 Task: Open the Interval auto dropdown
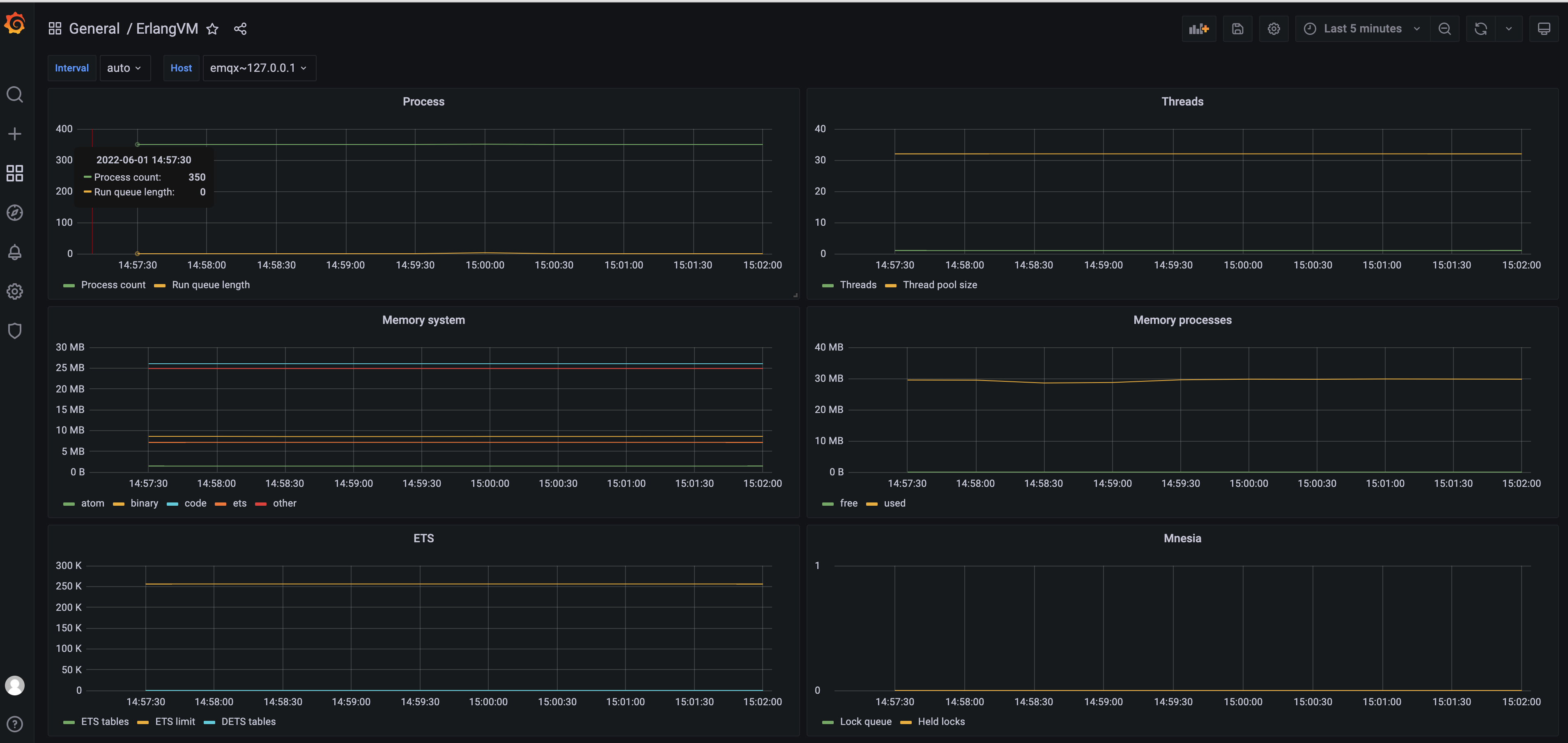pyautogui.click(x=124, y=68)
